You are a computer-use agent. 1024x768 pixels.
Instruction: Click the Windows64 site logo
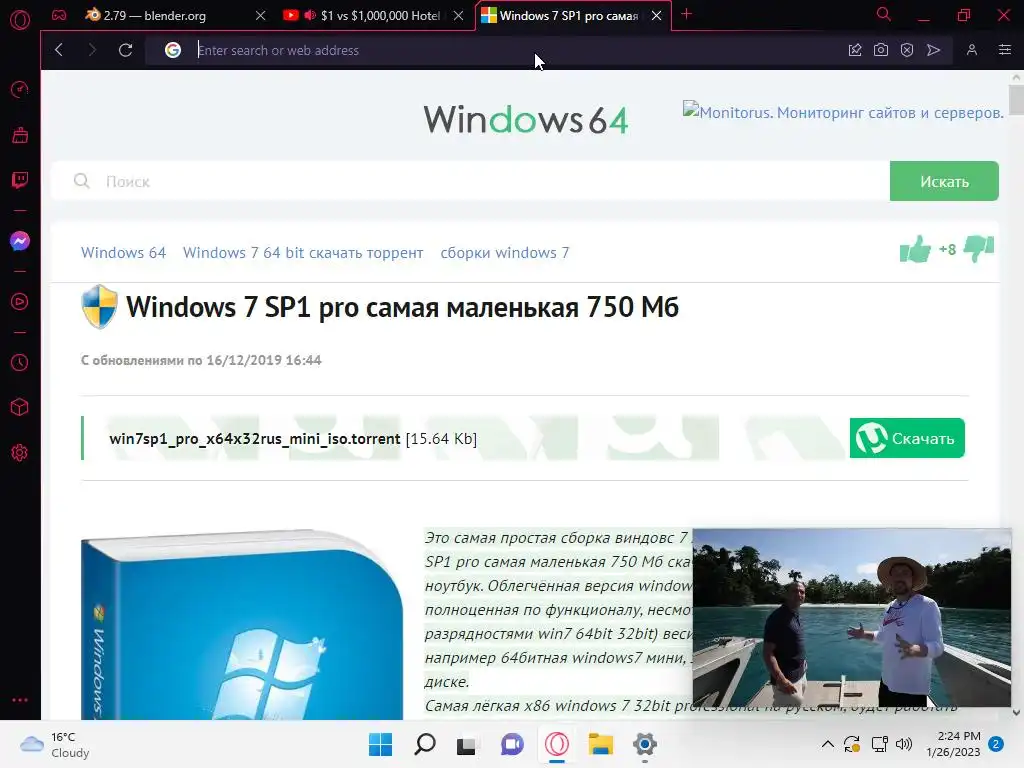pos(526,120)
